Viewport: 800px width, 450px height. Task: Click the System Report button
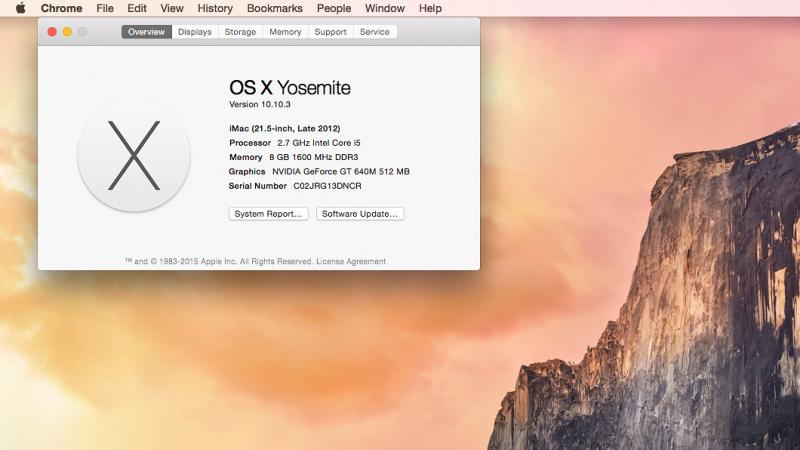tap(268, 214)
